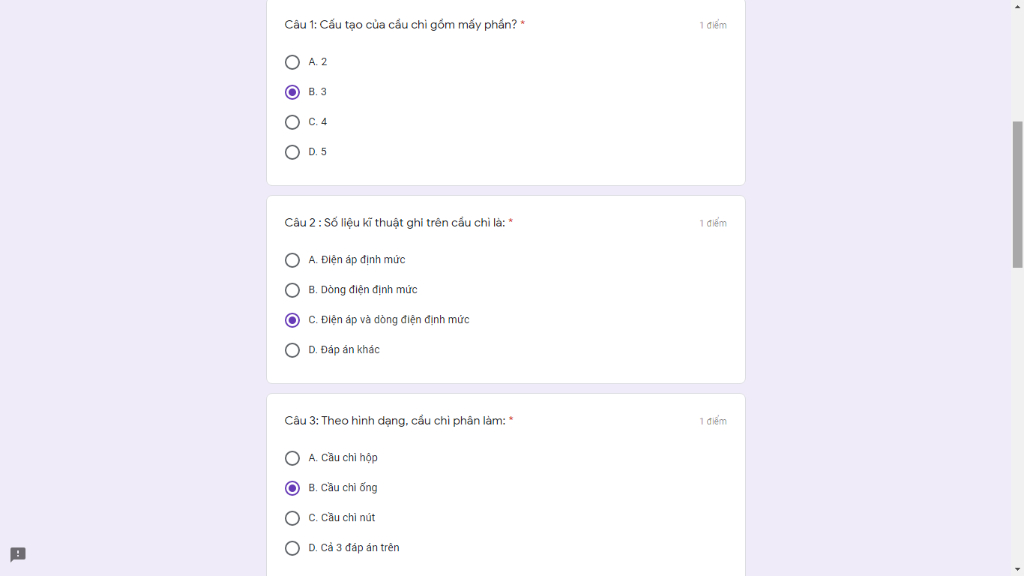Screen dimensions: 1024x576
Task: Open the report problem feedback icon
Action: point(18,554)
